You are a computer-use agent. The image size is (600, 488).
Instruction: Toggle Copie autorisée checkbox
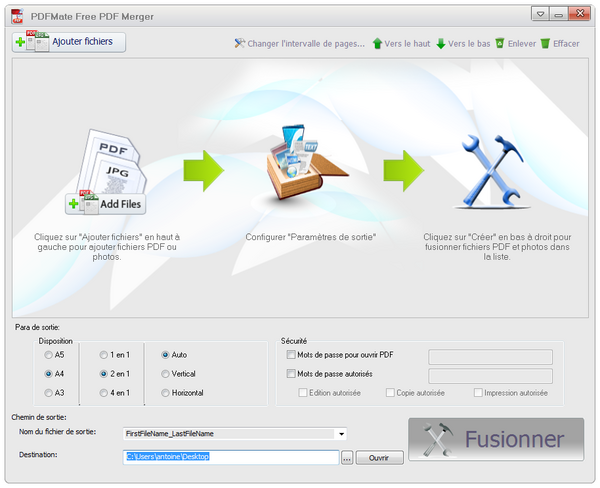(x=390, y=393)
